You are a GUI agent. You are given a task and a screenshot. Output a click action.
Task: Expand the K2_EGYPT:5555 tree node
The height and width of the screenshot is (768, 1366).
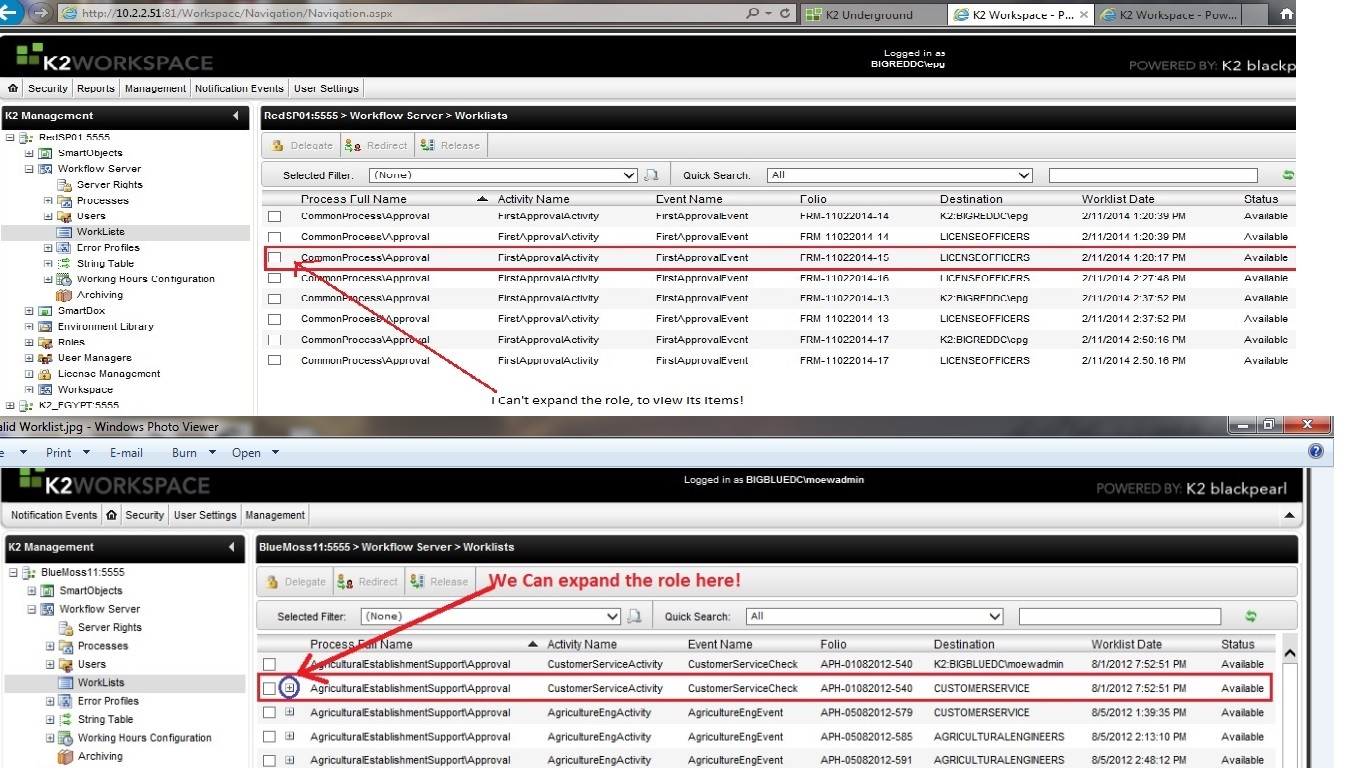10,406
